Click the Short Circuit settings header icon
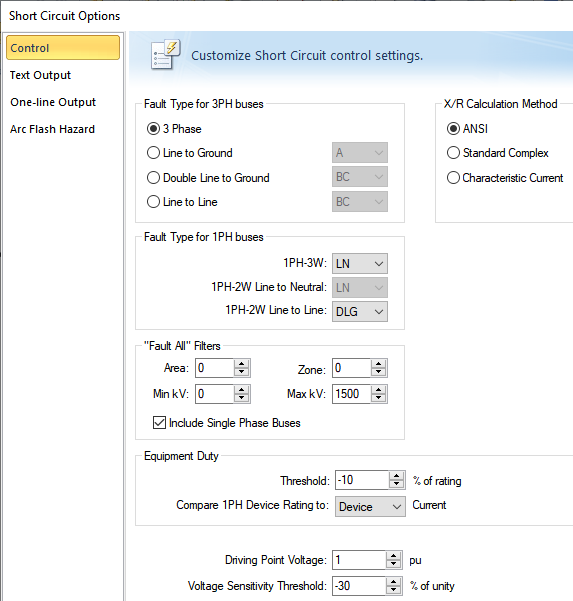The width and height of the screenshot is (573, 601). (x=165, y=54)
